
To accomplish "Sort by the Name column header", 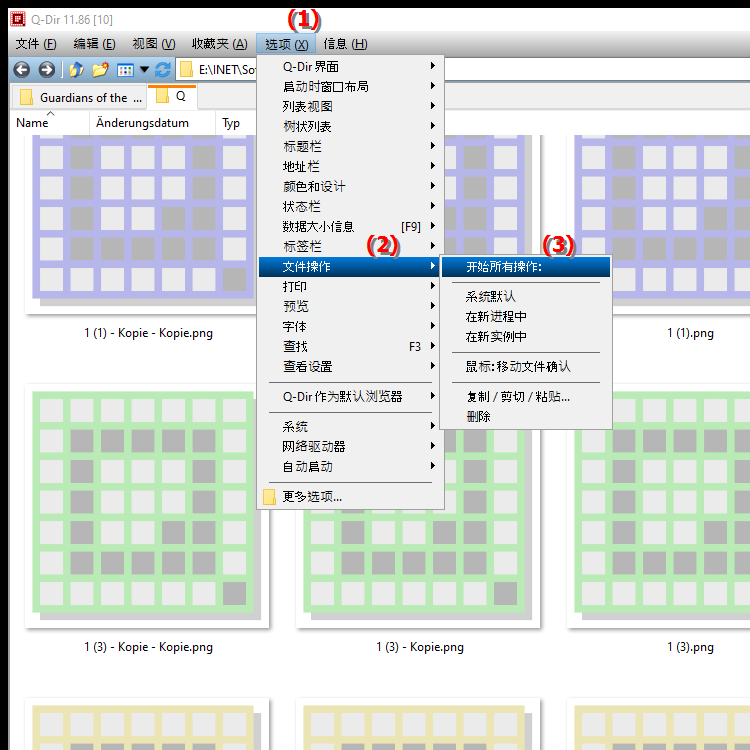I will (50, 123).
